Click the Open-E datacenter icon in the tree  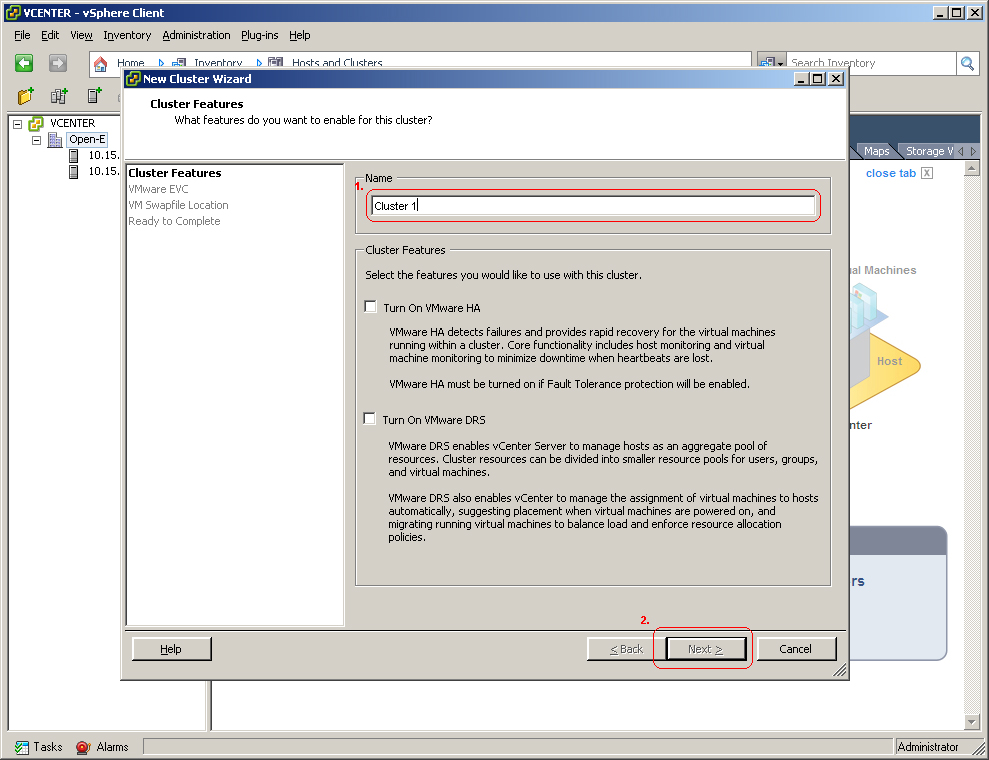[x=55, y=139]
